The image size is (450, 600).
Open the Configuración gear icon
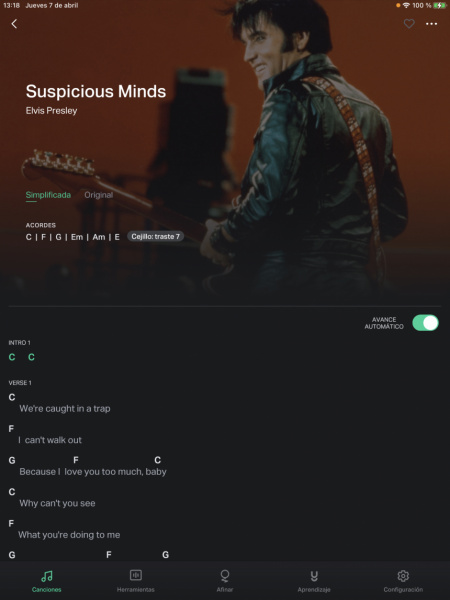(403, 576)
